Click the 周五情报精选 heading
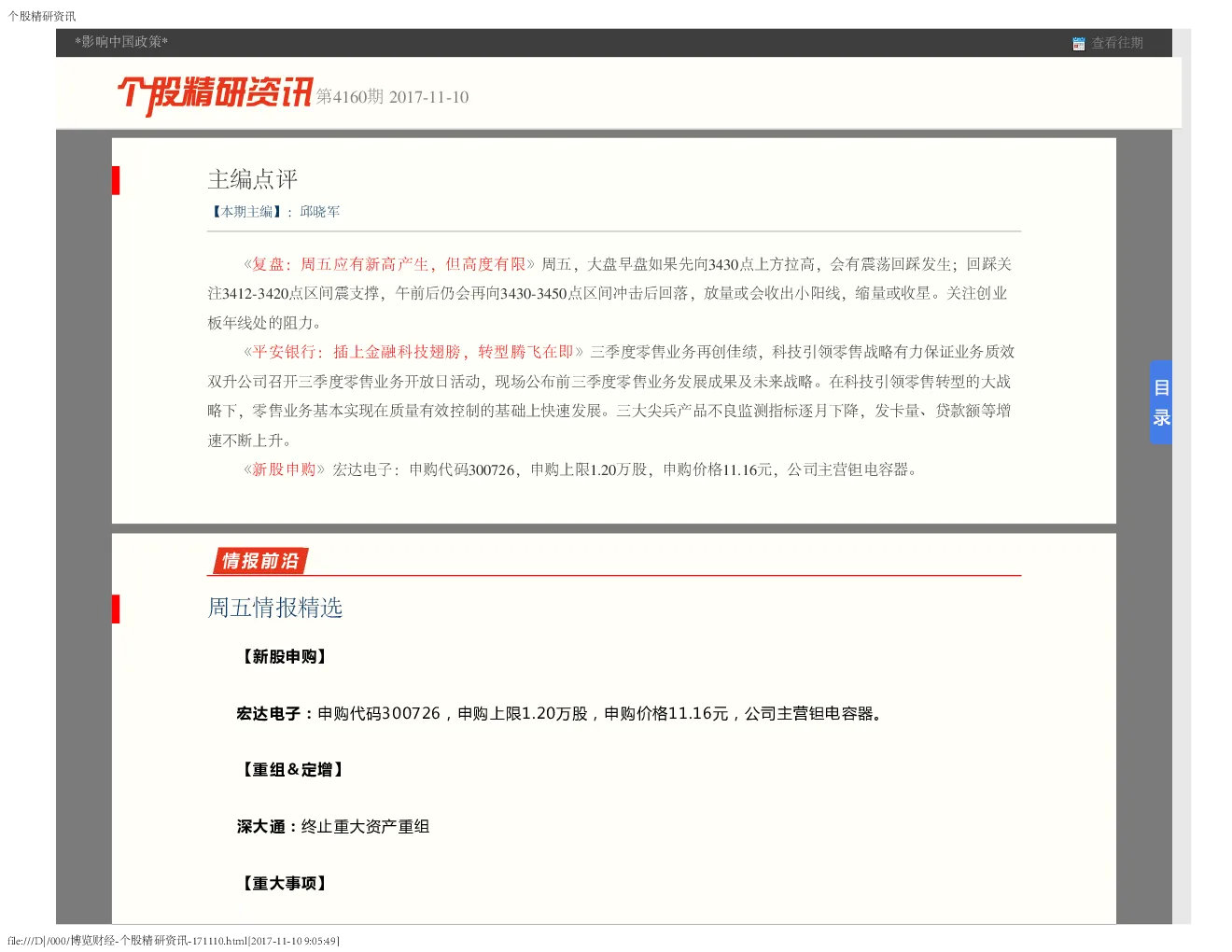 [x=274, y=608]
